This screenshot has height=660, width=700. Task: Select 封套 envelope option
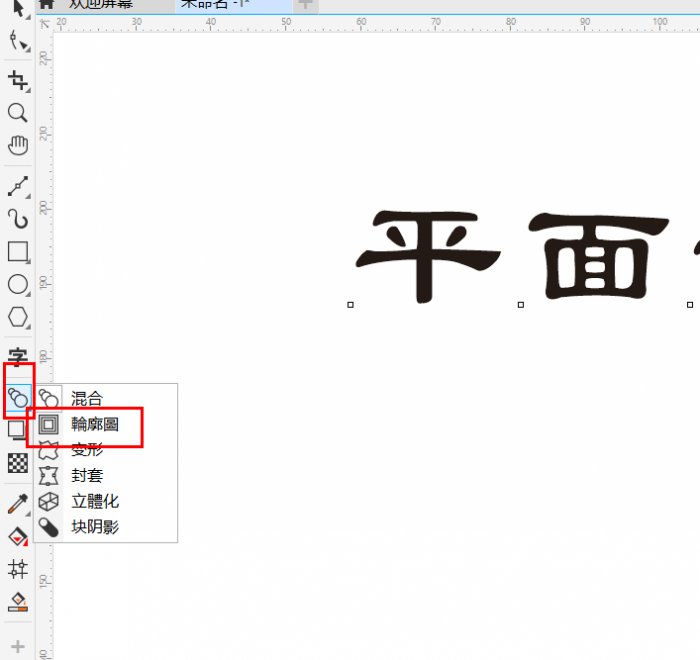tap(86, 475)
